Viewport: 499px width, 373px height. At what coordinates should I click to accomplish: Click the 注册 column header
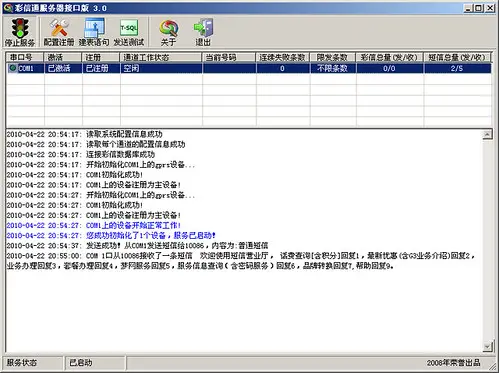tap(101, 57)
